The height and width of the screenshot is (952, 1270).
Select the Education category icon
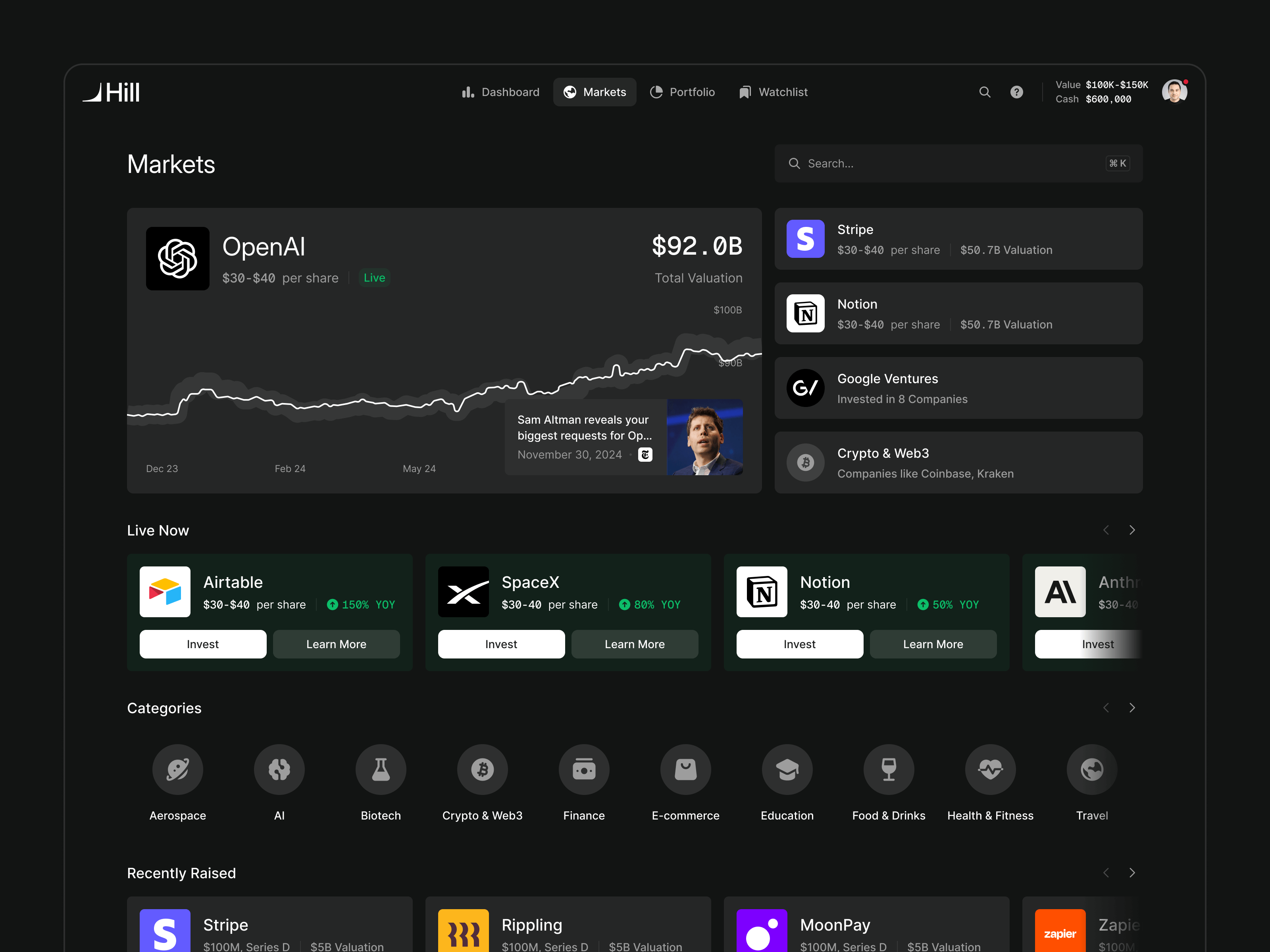(x=787, y=770)
